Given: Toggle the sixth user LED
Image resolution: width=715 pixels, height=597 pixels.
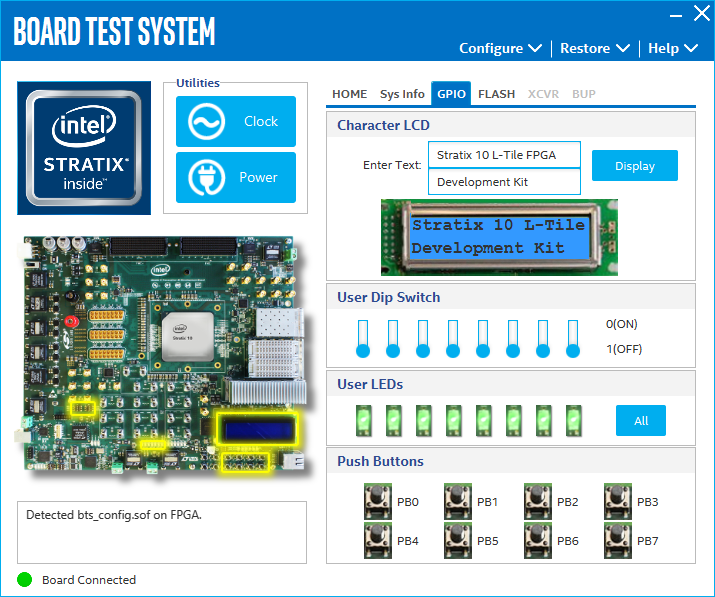Looking at the screenshot, I should [514, 420].
